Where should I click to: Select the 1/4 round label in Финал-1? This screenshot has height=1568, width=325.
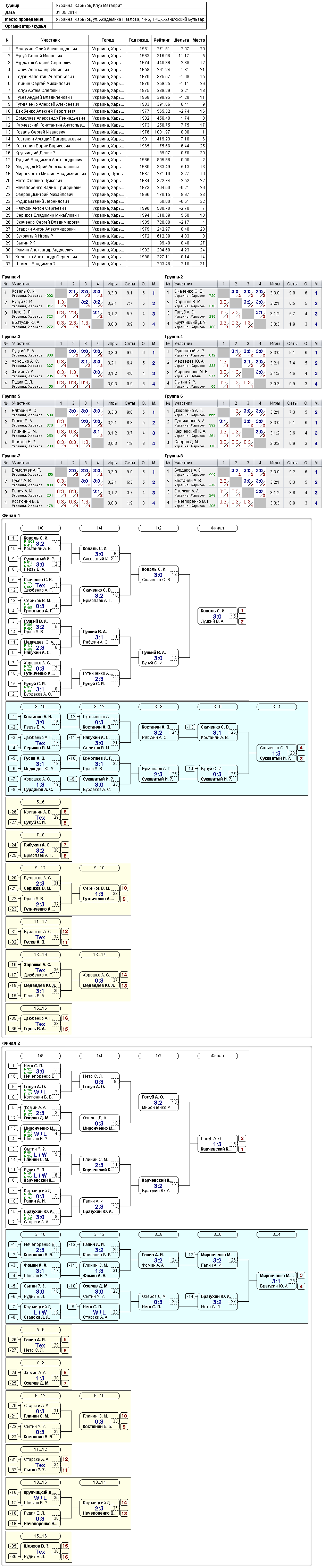tap(99, 528)
